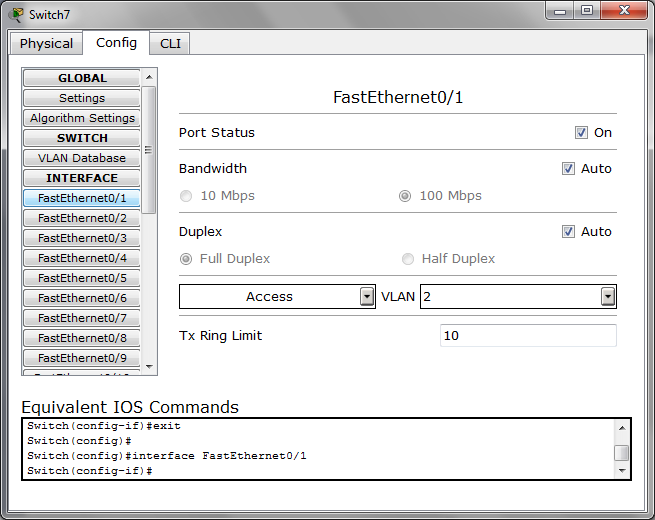The width and height of the screenshot is (655, 520).
Task: Click the Switch7 application icon in title bar
Action: coord(16,15)
